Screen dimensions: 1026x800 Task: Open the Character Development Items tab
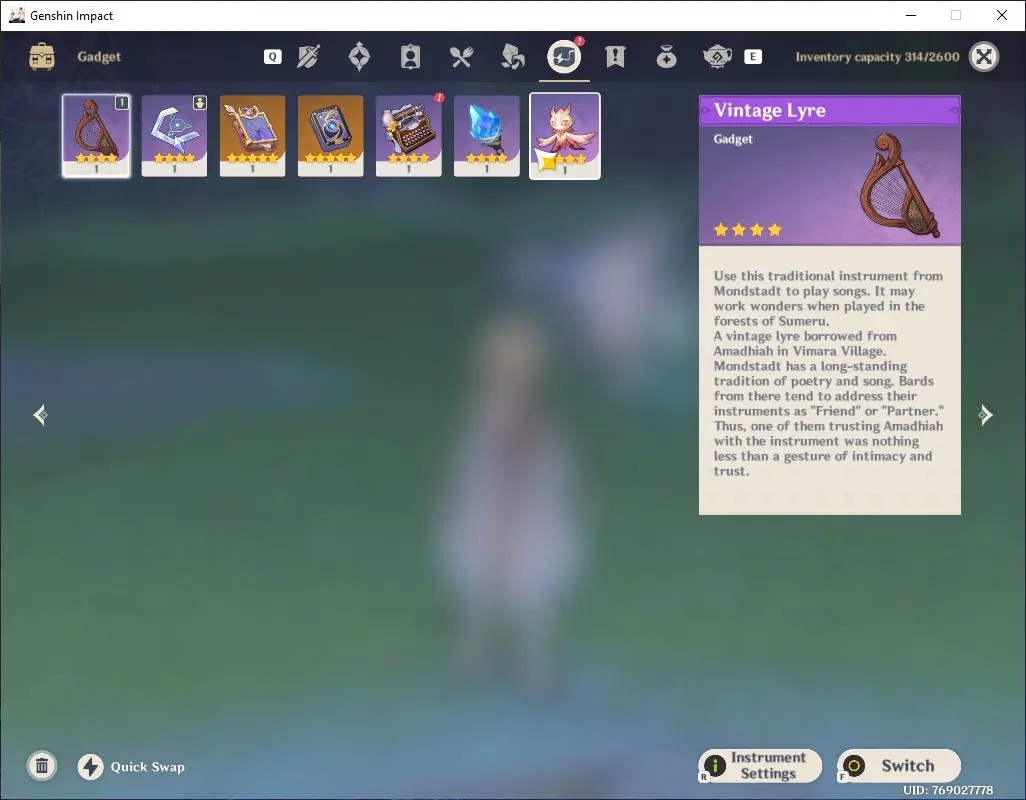pos(410,57)
